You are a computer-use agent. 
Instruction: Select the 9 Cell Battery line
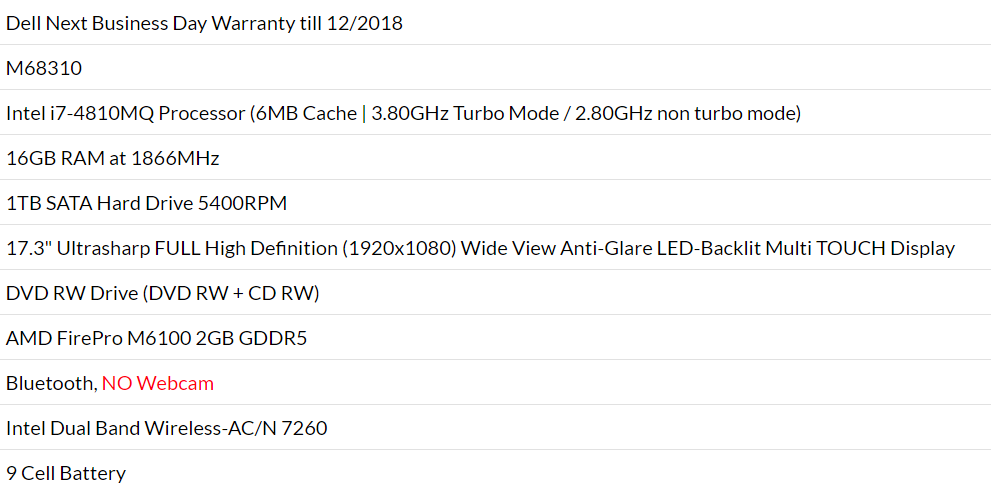coord(66,473)
